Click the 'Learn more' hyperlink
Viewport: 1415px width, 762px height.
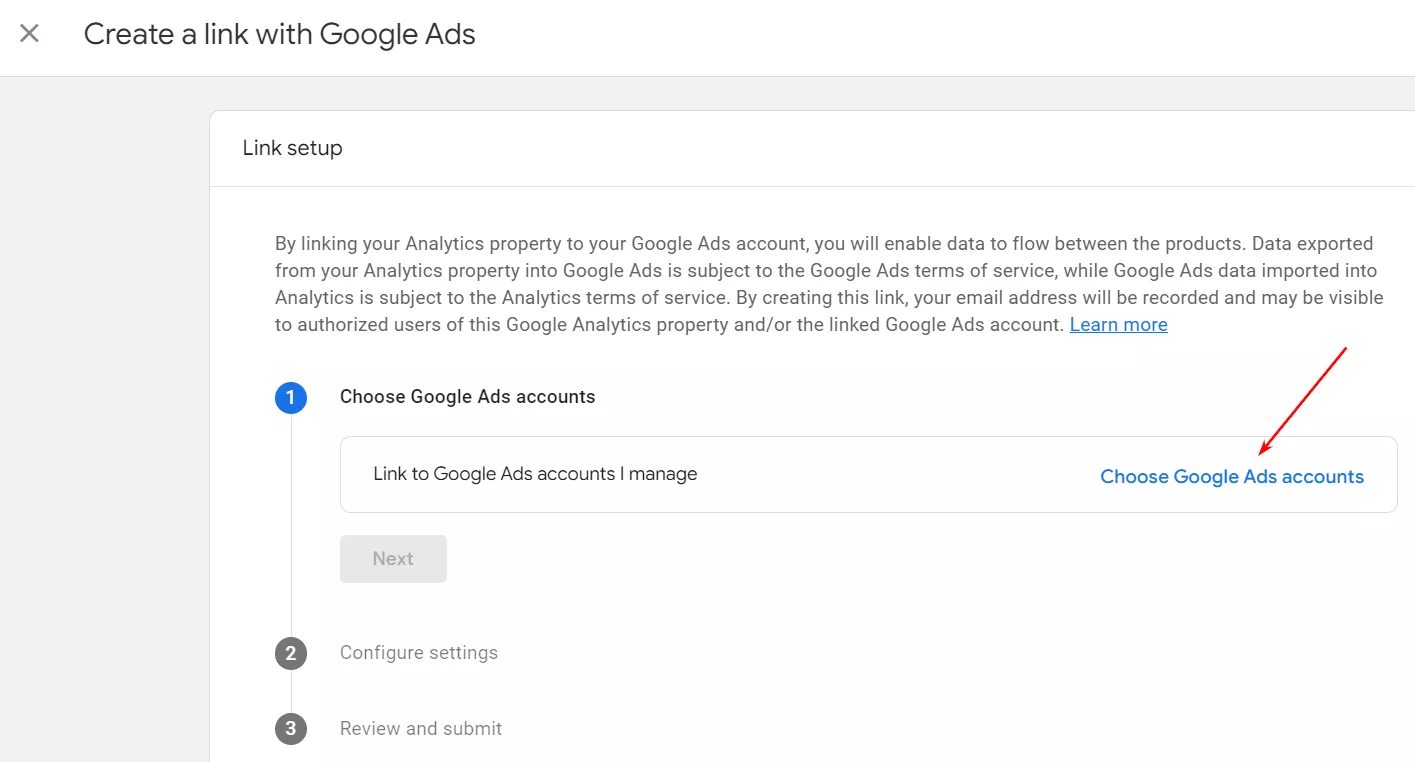click(x=1118, y=324)
